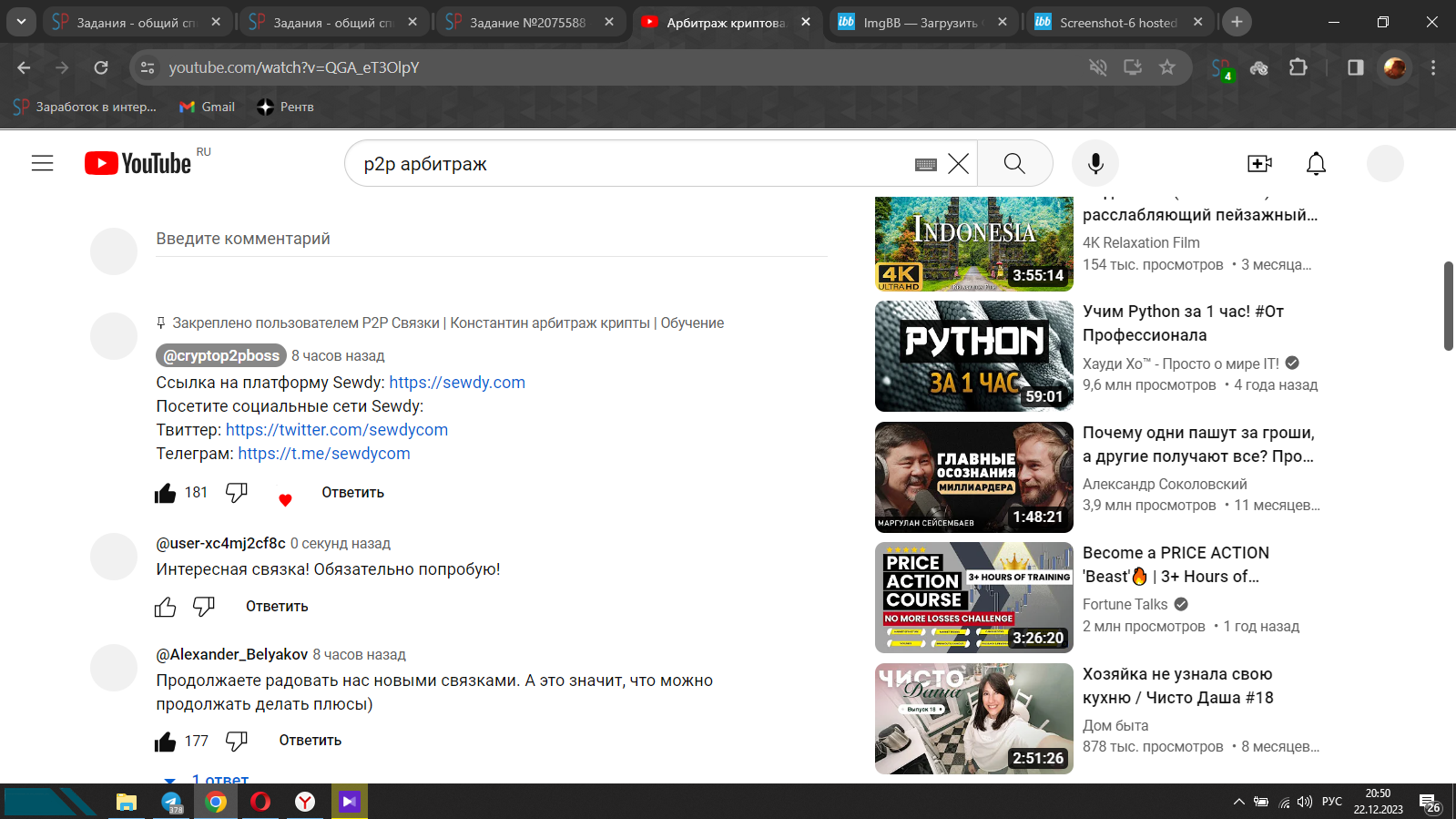Open 'Главные осознания миллиардера' thumbnail
The height and width of the screenshot is (819, 1456).
(x=973, y=477)
